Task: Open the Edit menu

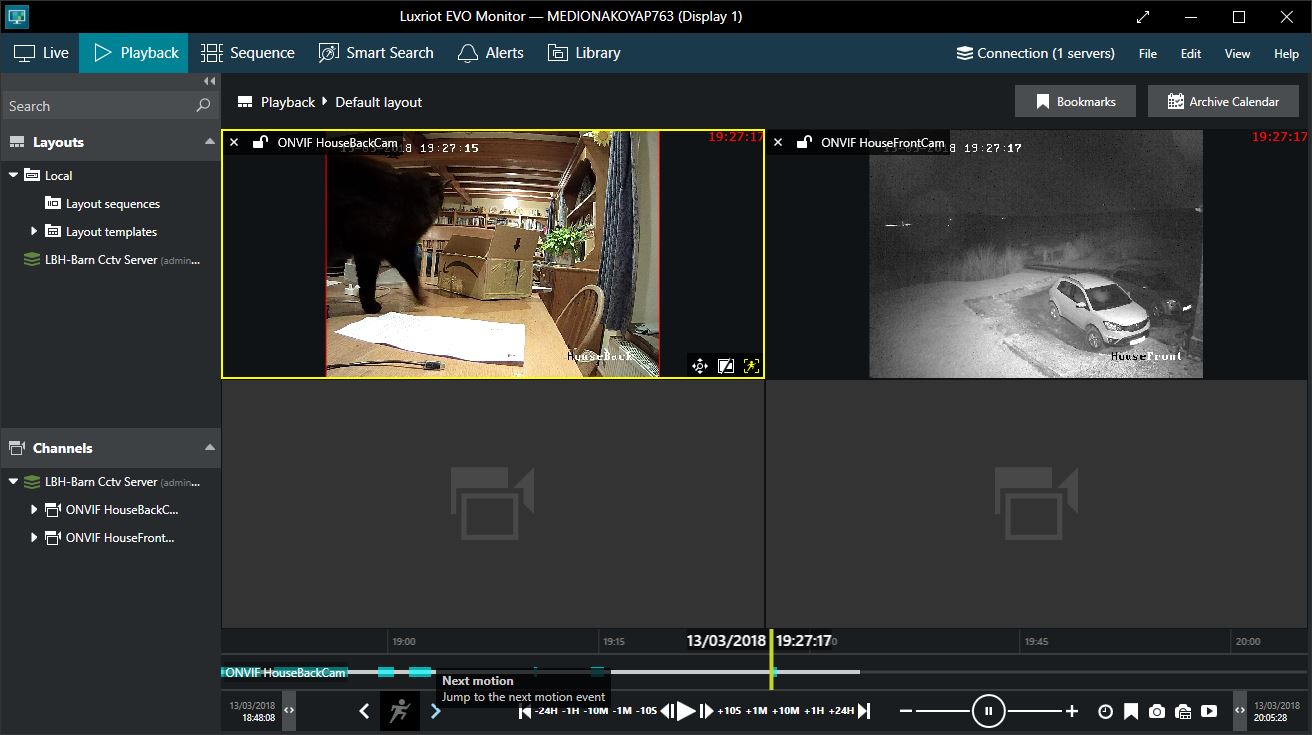Action: click(1190, 54)
